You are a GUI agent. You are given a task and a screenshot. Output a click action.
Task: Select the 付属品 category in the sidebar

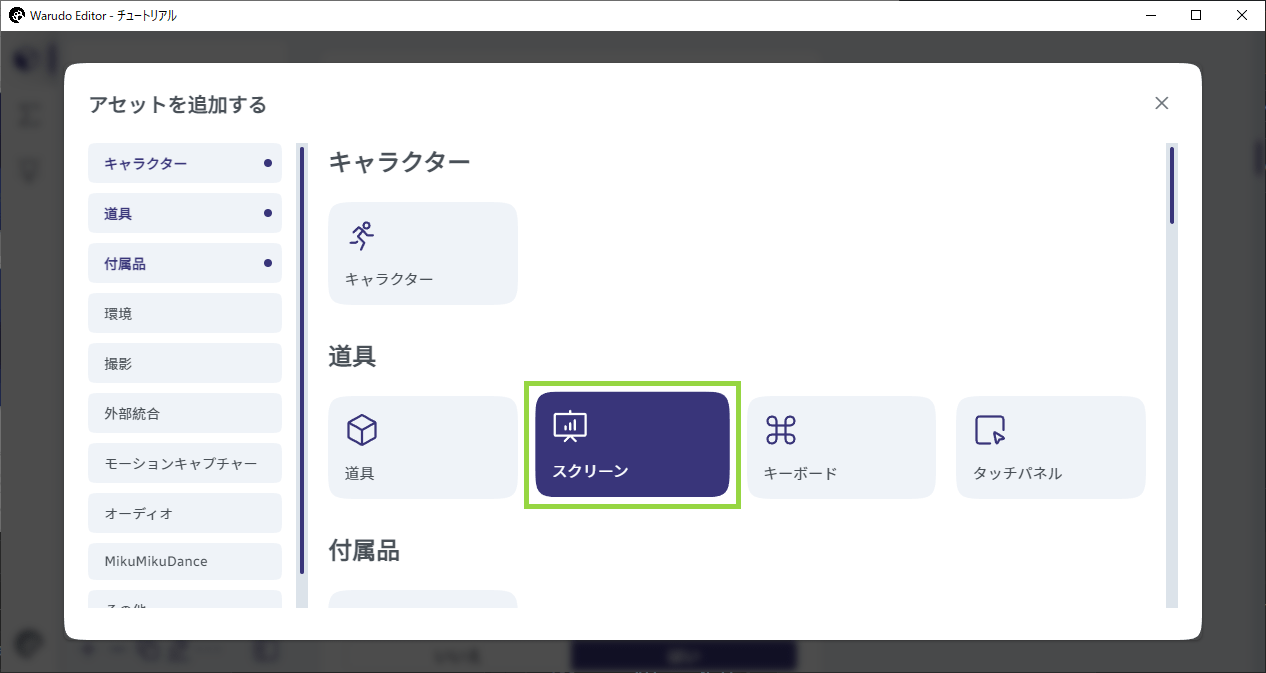click(x=185, y=263)
